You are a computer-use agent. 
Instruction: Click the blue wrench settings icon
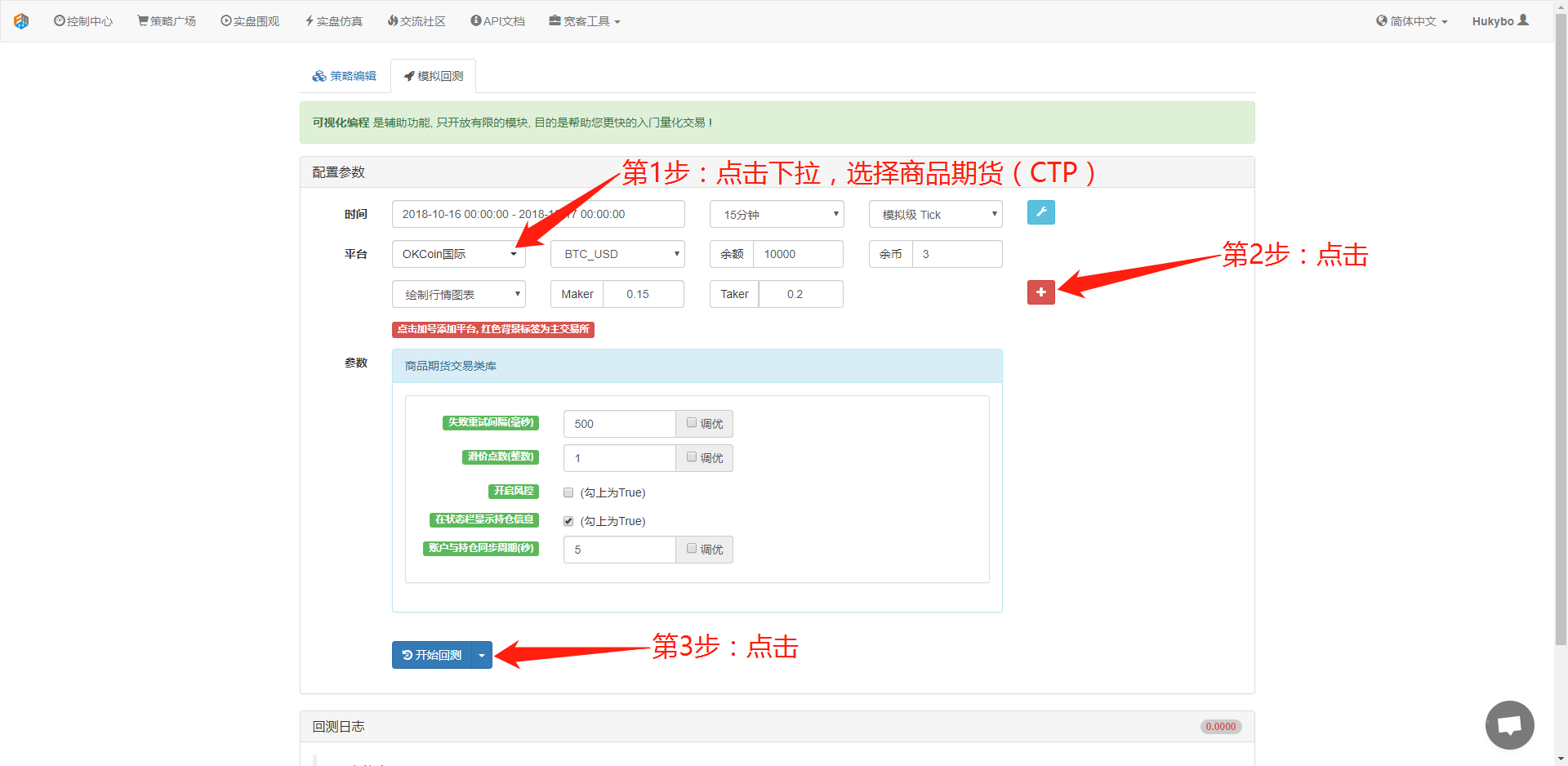[1040, 212]
